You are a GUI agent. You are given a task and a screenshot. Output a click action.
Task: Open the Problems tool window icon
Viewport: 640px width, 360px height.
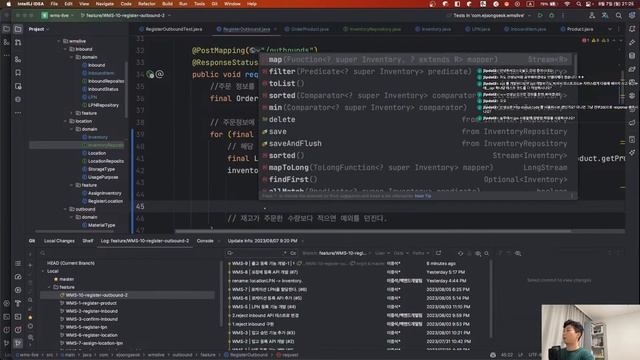[18, 330]
